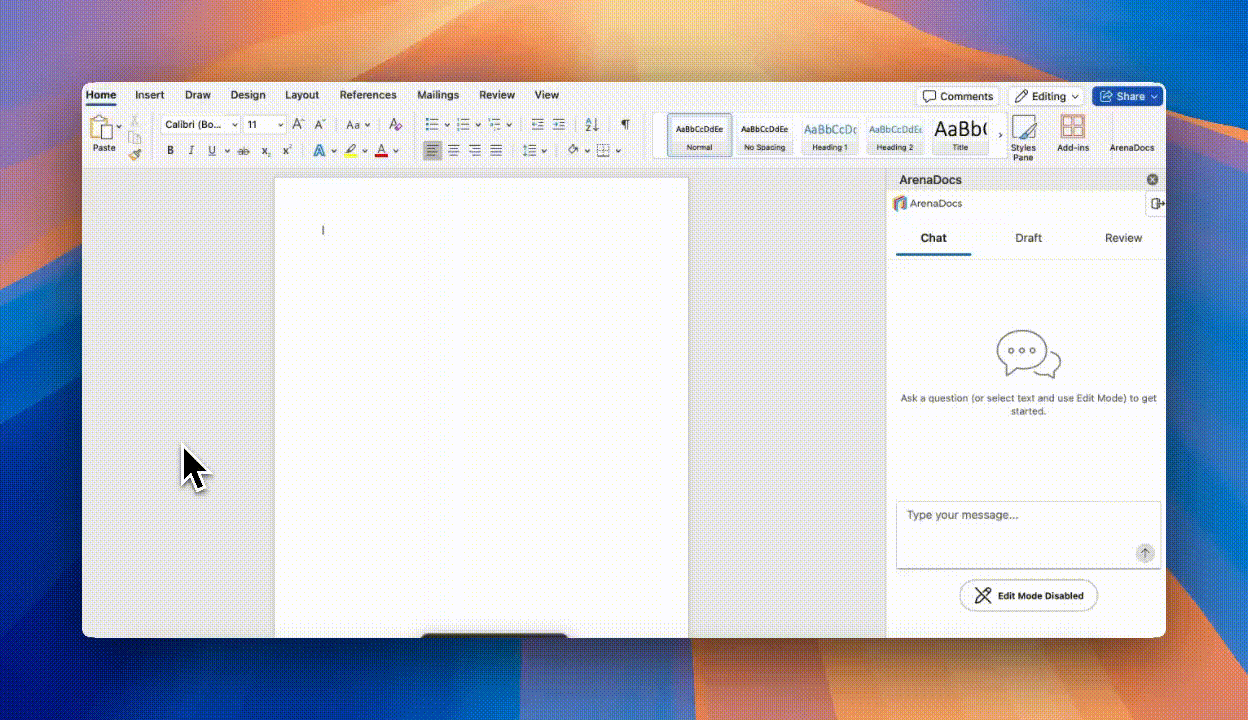Toggle italic formatting
The image size is (1248, 720).
pos(190,150)
